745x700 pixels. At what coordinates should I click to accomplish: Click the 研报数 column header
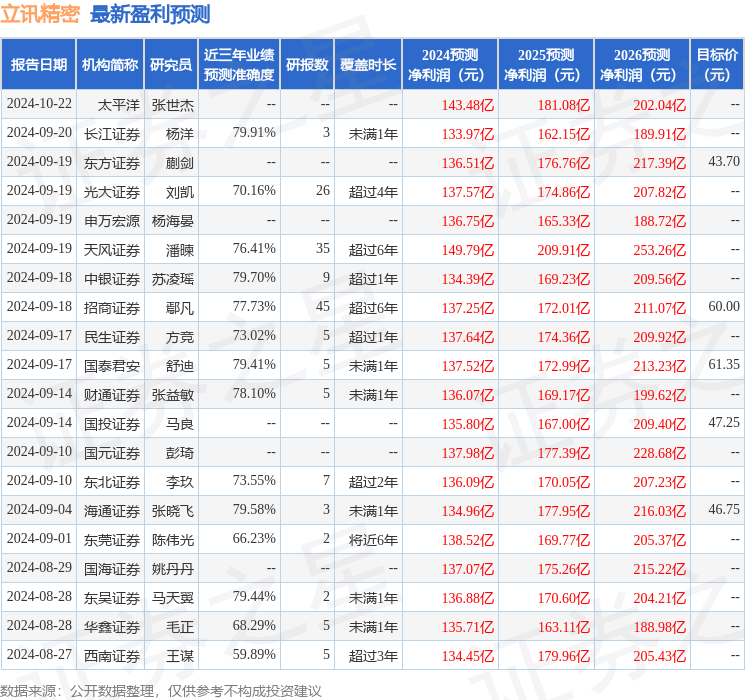click(307, 65)
